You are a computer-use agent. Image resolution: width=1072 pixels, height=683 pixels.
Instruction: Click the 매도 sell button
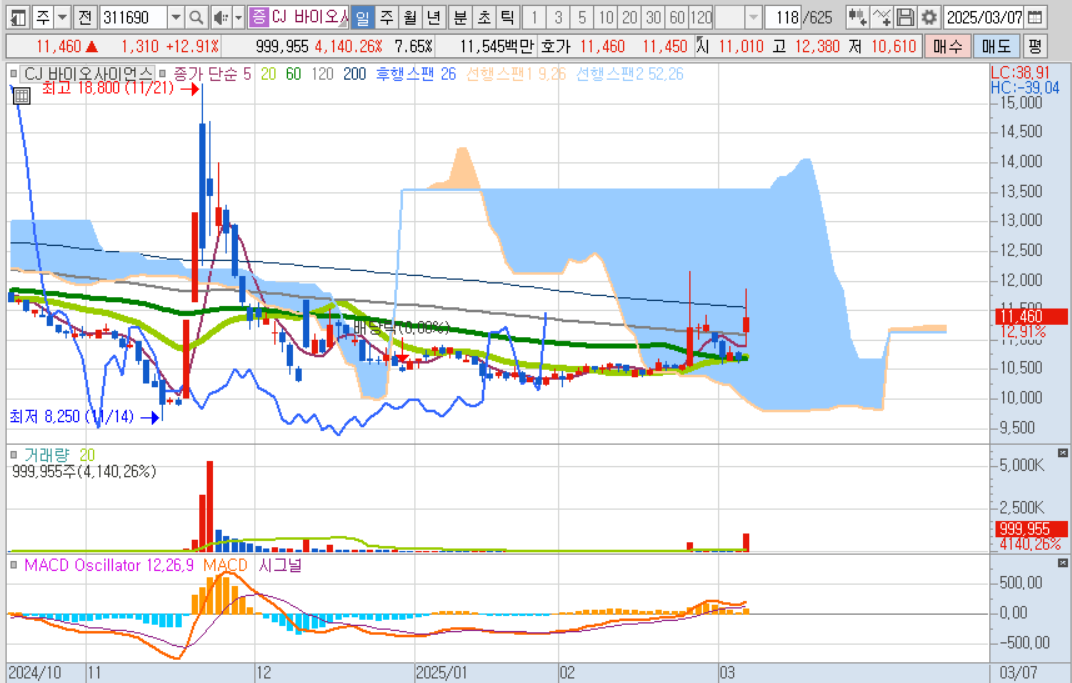995,46
